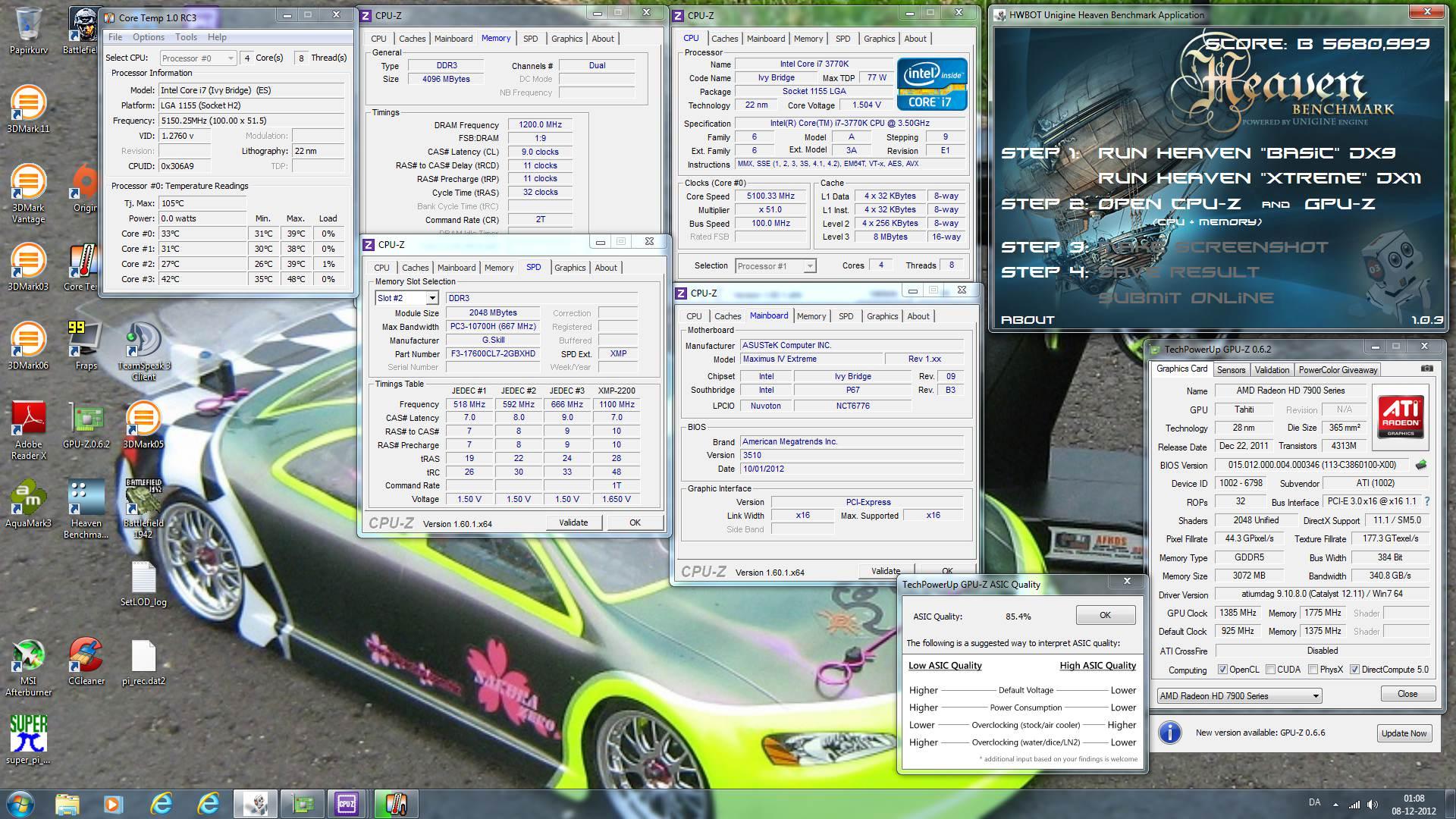Open the Heaven Benchmark desktop shortcut
This screenshot has width=1456, height=819.
(86, 510)
